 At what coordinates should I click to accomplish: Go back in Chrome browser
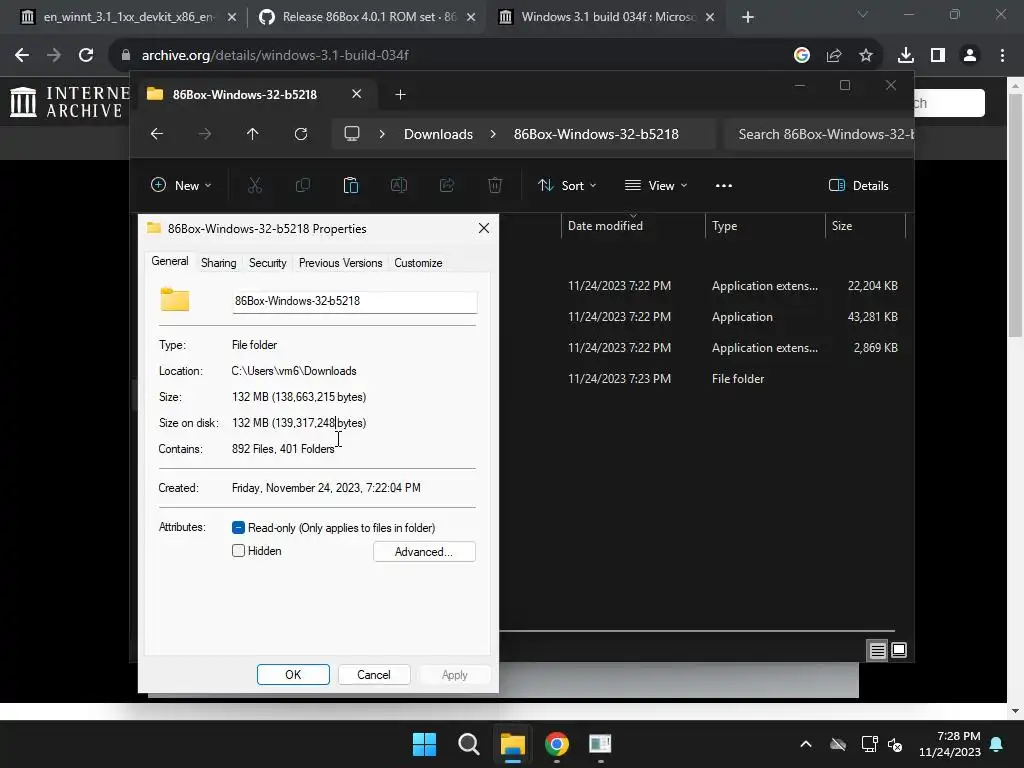click(x=22, y=56)
